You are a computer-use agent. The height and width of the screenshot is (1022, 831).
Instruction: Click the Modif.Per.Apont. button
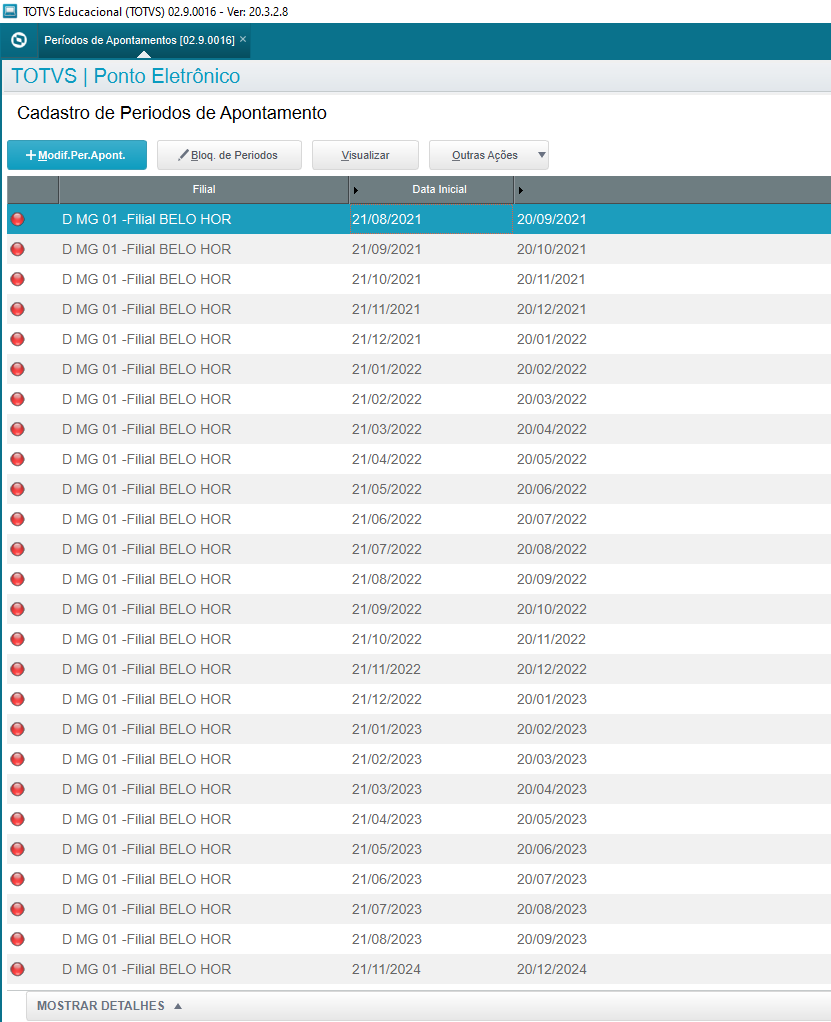click(x=77, y=155)
